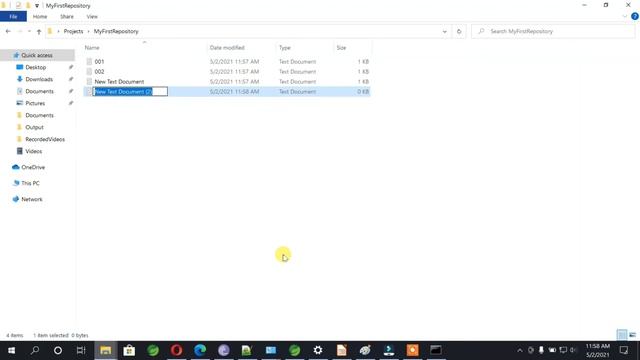Open Task View on the taskbar

point(81,350)
